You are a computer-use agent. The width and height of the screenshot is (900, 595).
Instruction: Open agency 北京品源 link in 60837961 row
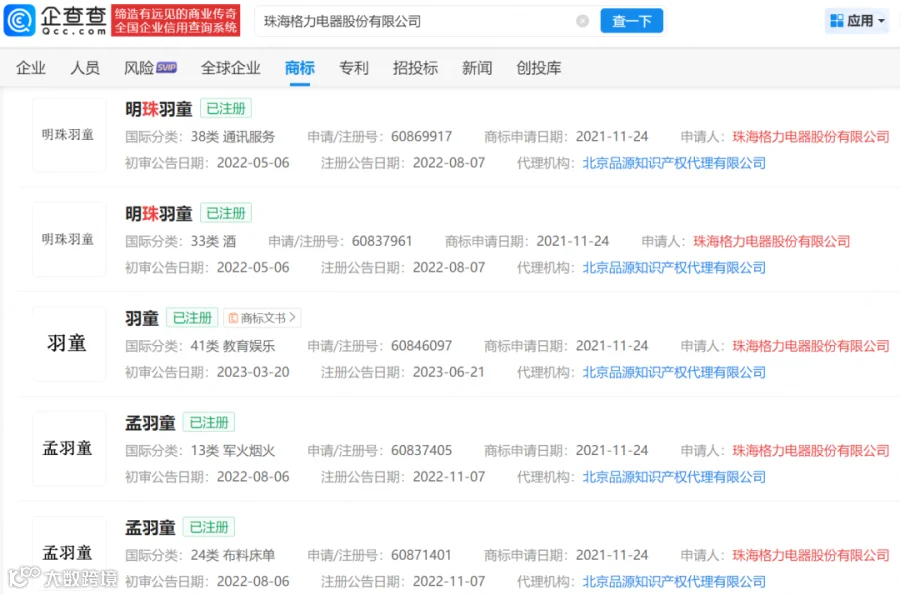[x=674, y=267]
